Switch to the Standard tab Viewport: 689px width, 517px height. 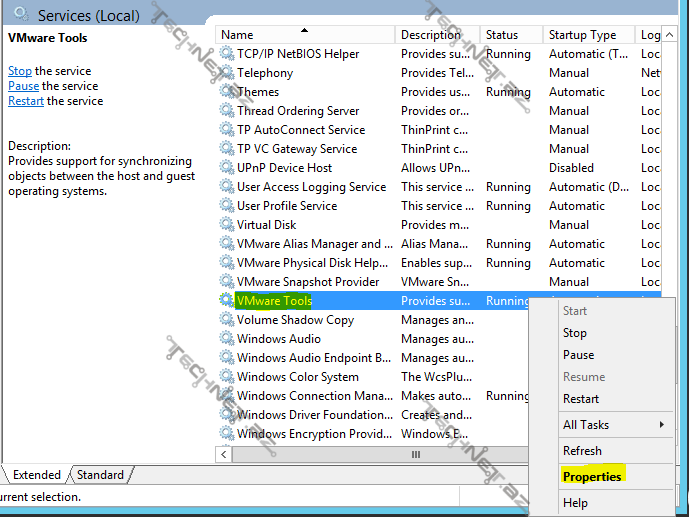100,475
